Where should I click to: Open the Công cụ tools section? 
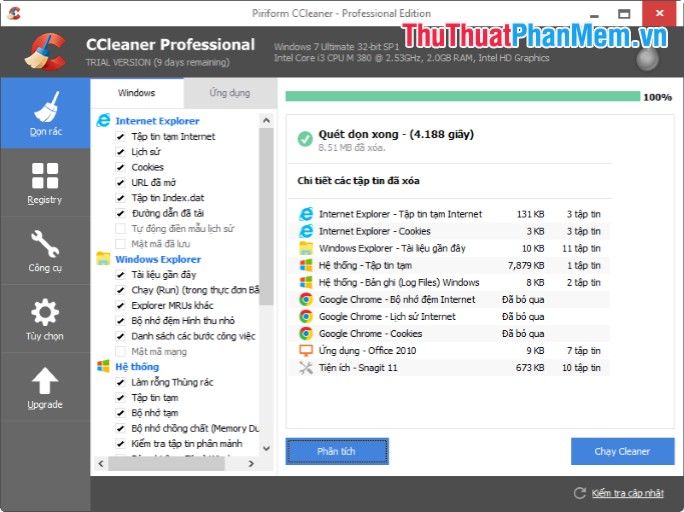45,251
